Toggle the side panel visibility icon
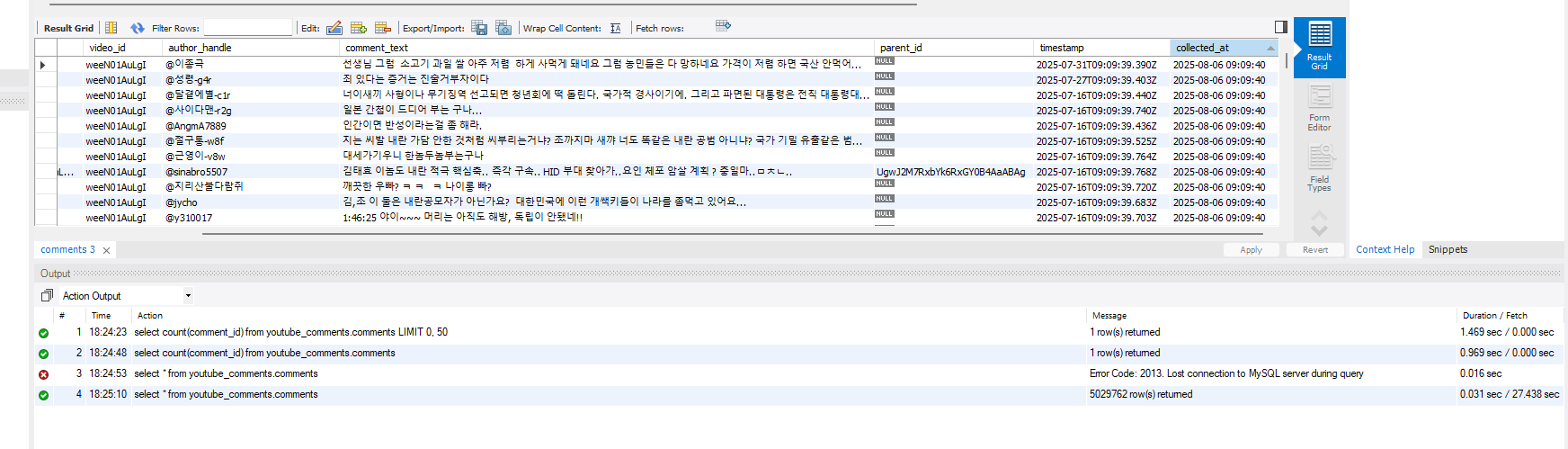Screen dimensions: 1568x449 pos(1280,27)
